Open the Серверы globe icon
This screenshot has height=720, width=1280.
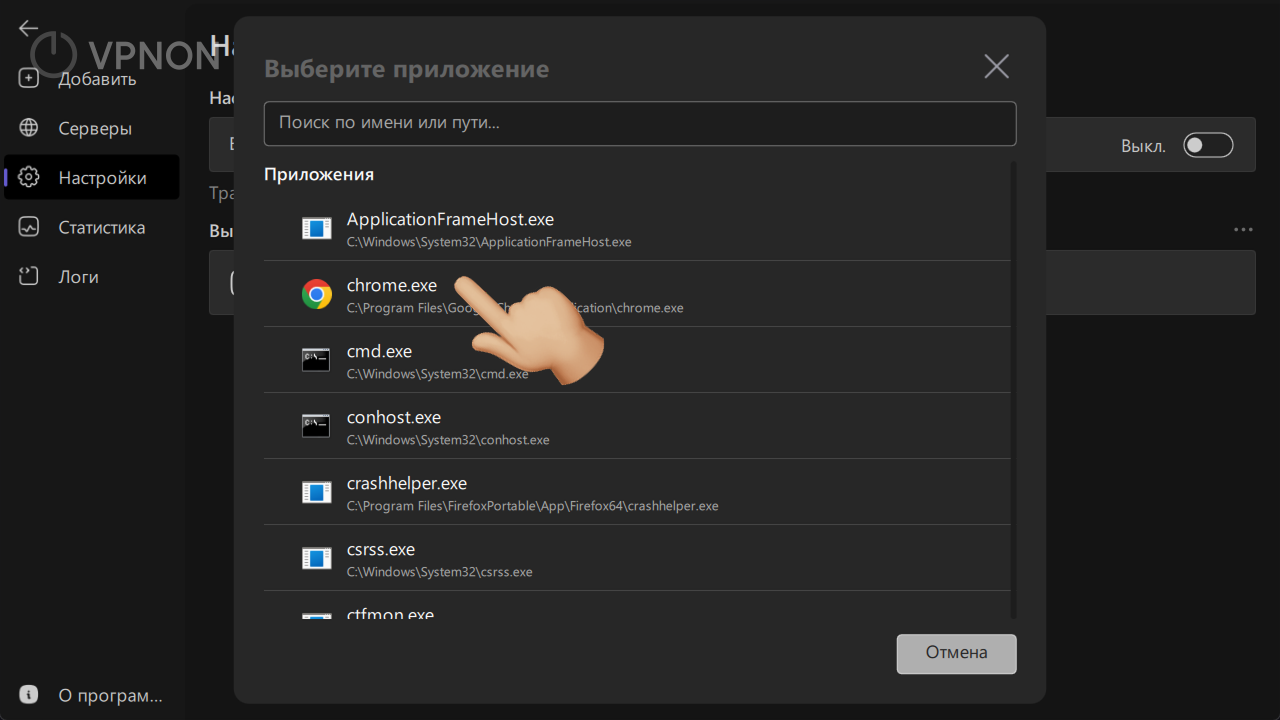click(29, 128)
